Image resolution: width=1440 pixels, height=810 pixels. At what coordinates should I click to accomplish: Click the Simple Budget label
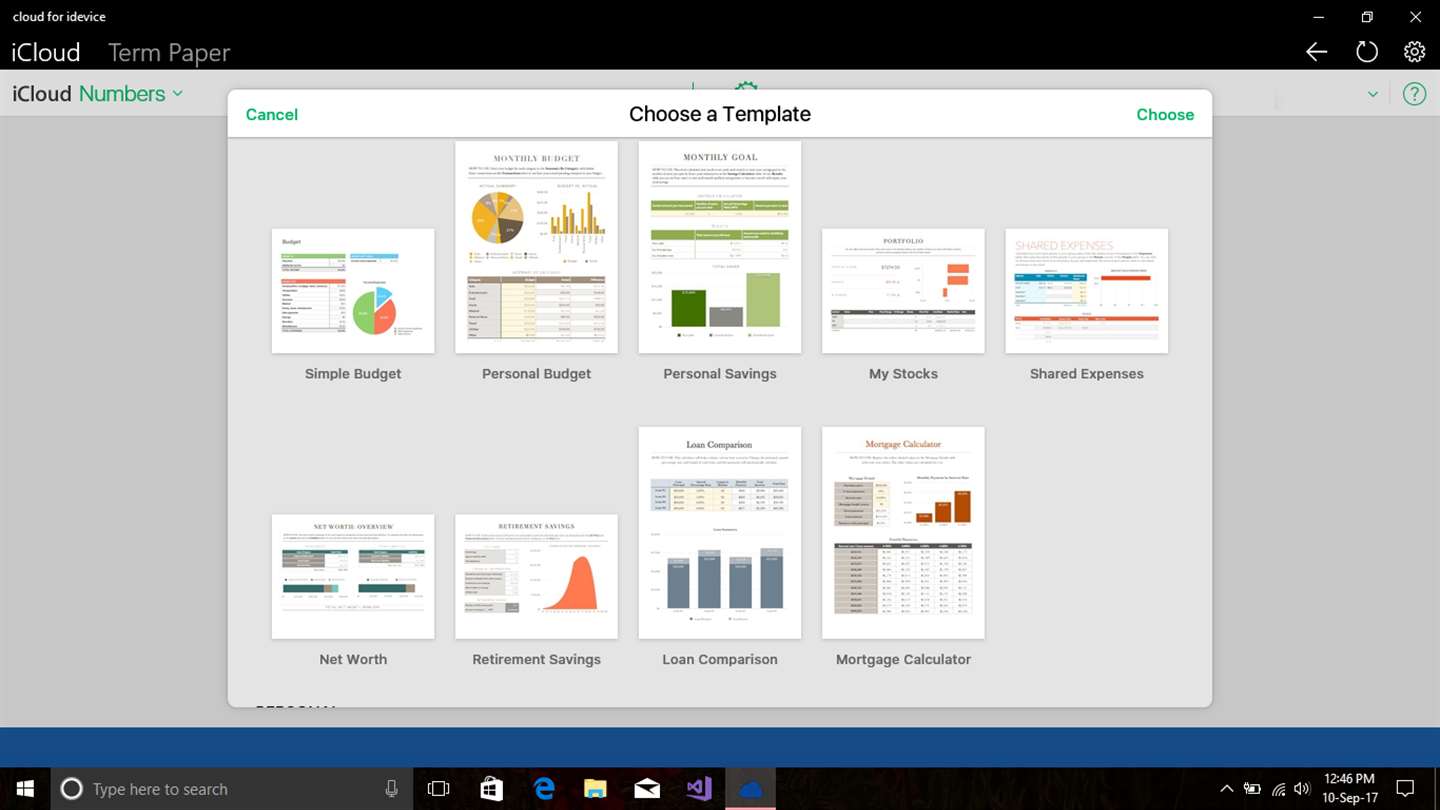(x=353, y=374)
